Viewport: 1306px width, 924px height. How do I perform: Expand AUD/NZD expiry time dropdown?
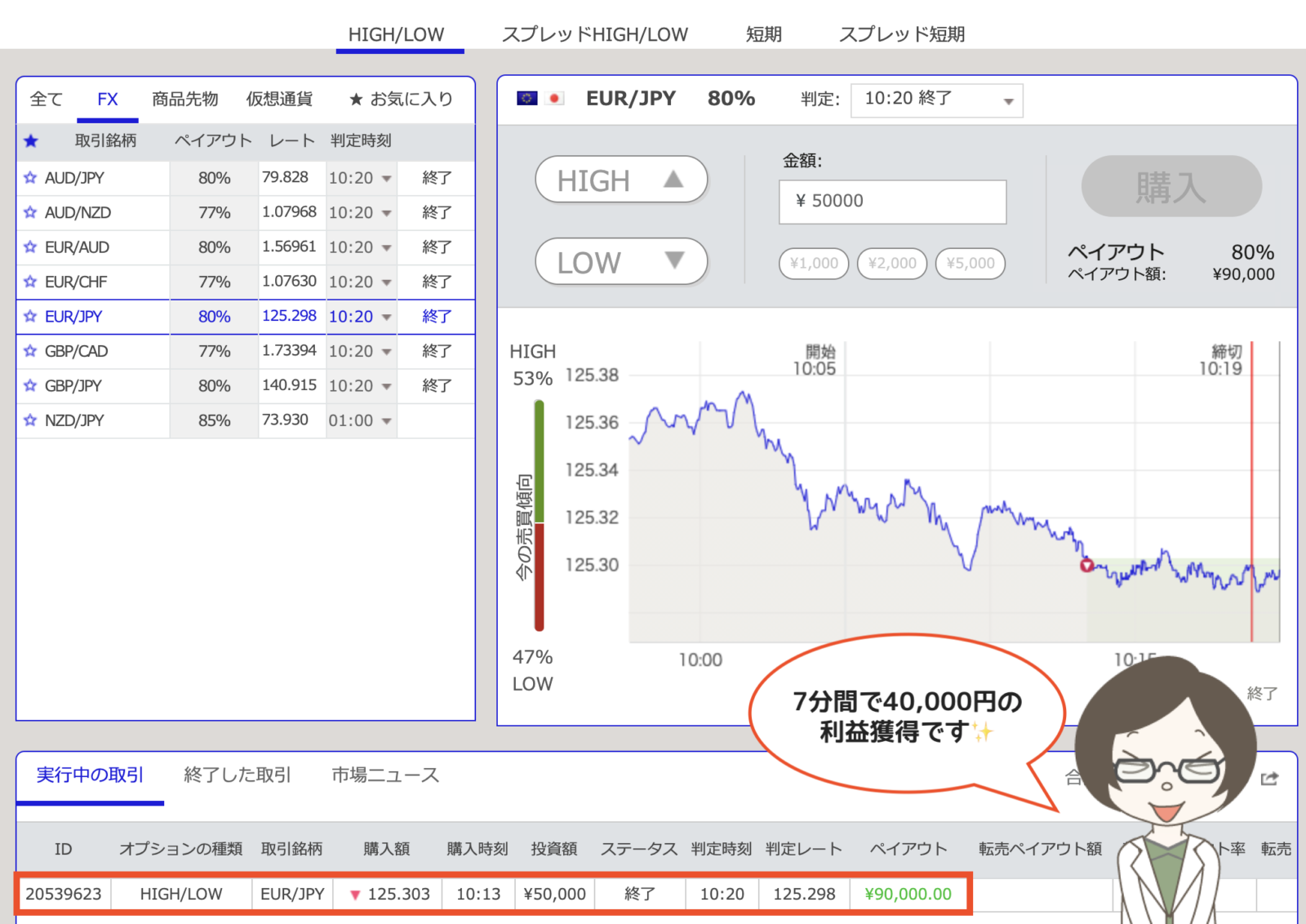[x=386, y=213]
